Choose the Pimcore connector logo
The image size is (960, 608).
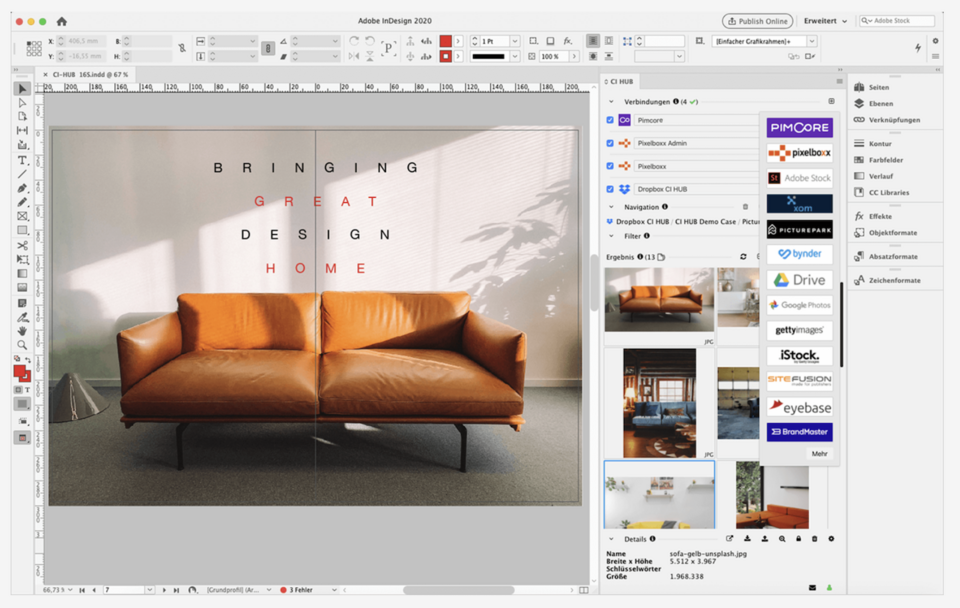click(x=800, y=127)
